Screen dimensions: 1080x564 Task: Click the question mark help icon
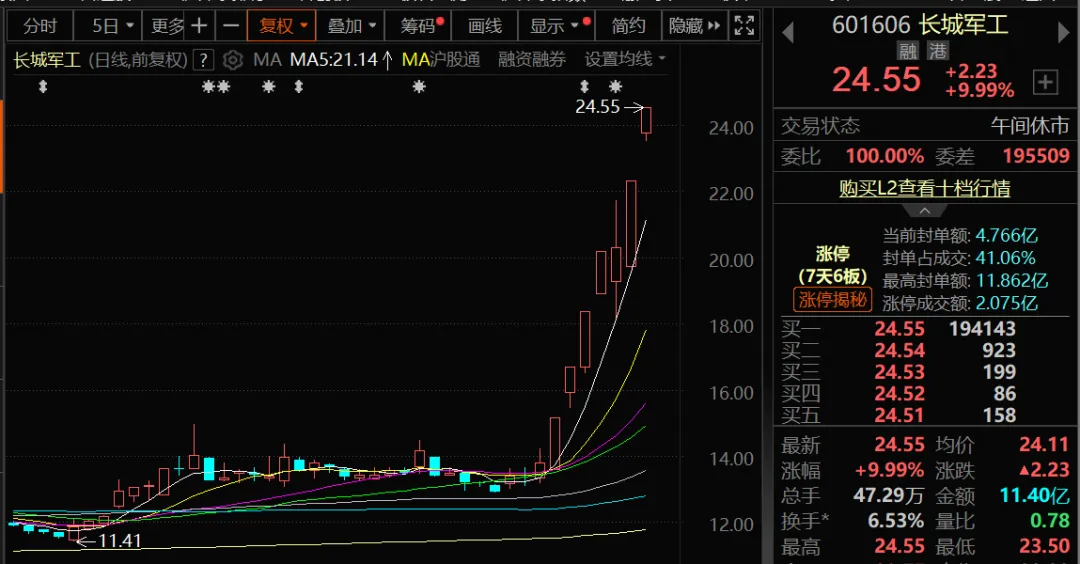[203, 60]
